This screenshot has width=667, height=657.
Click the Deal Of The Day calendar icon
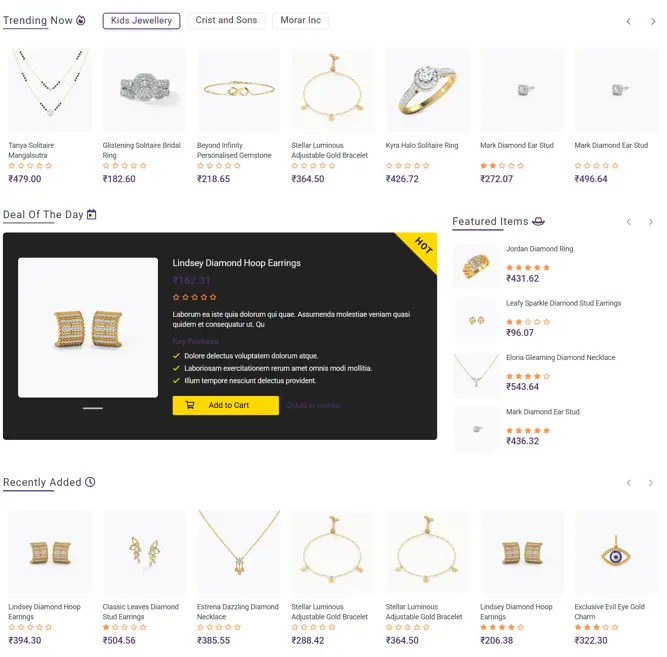[91, 214]
